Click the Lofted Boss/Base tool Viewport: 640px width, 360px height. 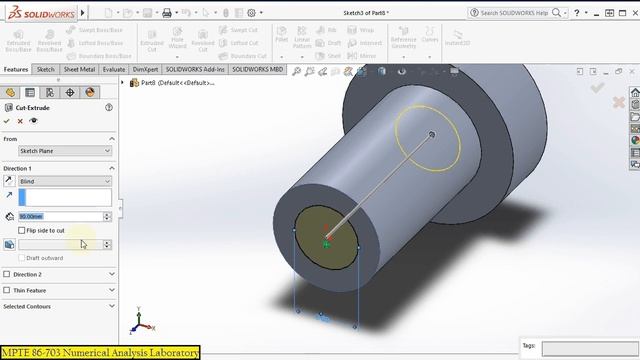coord(95,43)
